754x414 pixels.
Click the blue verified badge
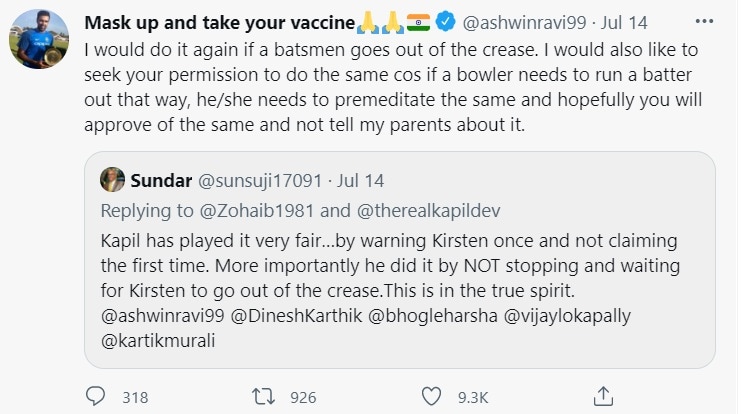click(445, 22)
